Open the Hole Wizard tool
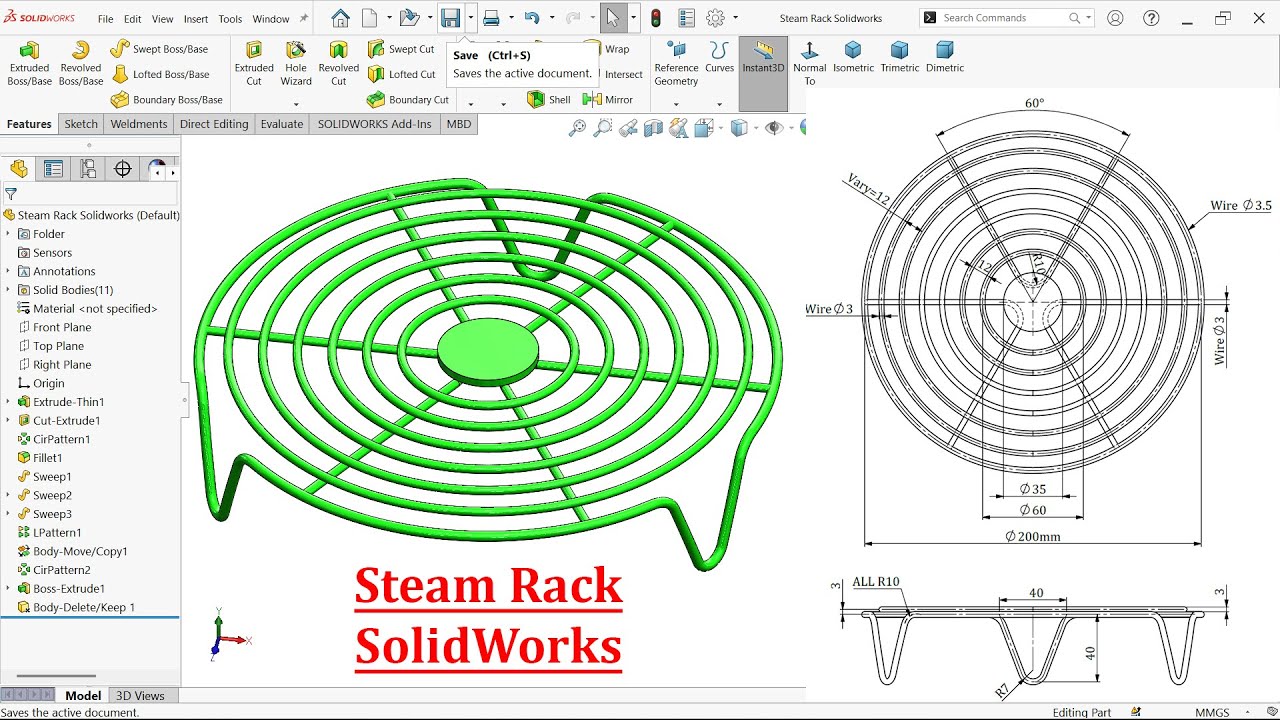1280x720 pixels. (296, 64)
